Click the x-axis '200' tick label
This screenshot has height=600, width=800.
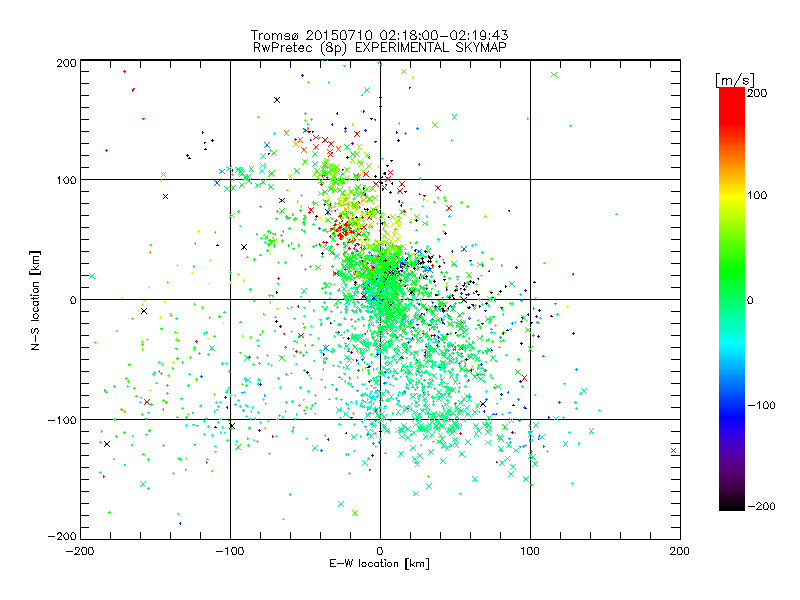click(x=680, y=551)
